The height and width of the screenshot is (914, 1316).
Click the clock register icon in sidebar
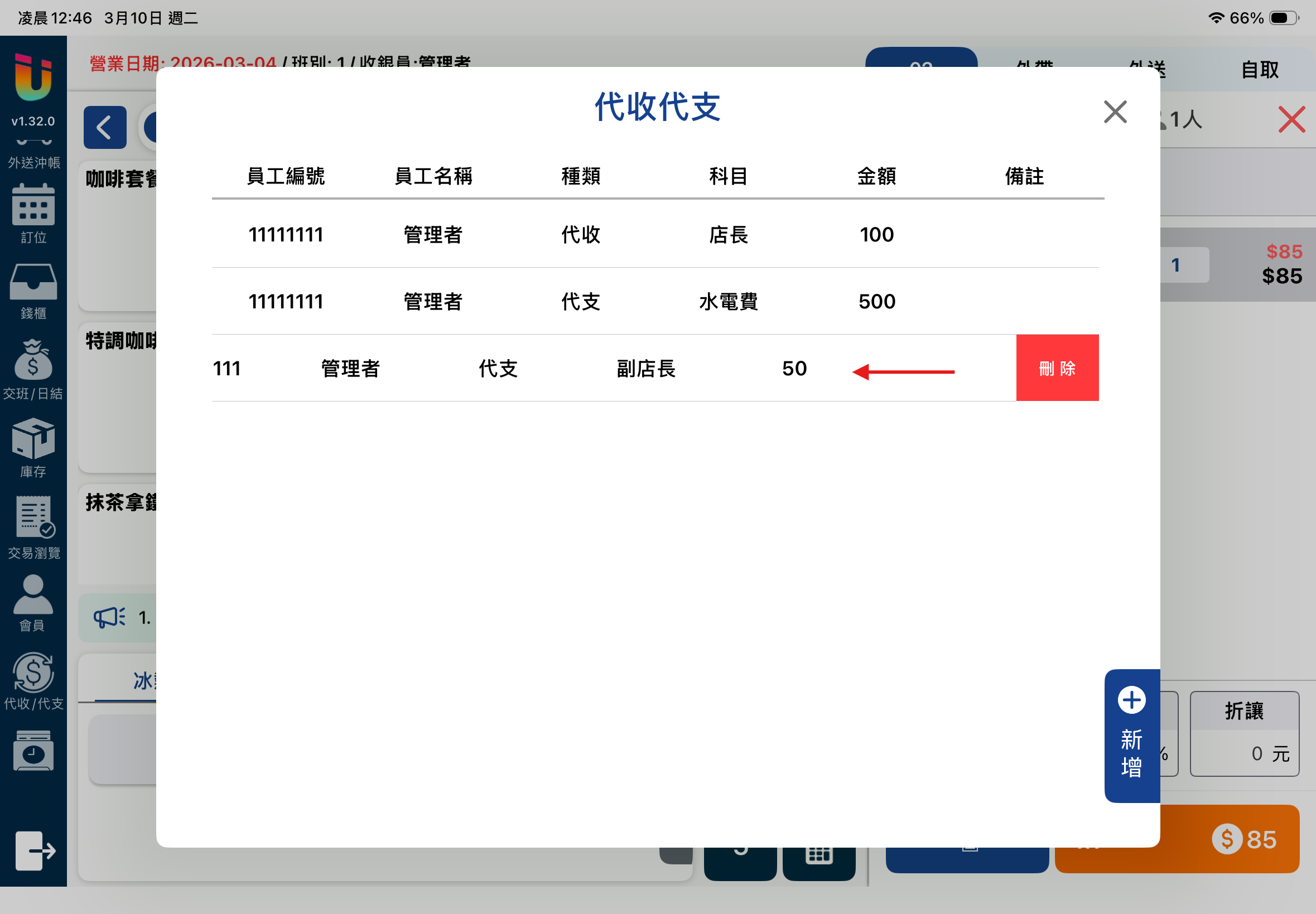tap(33, 750)
